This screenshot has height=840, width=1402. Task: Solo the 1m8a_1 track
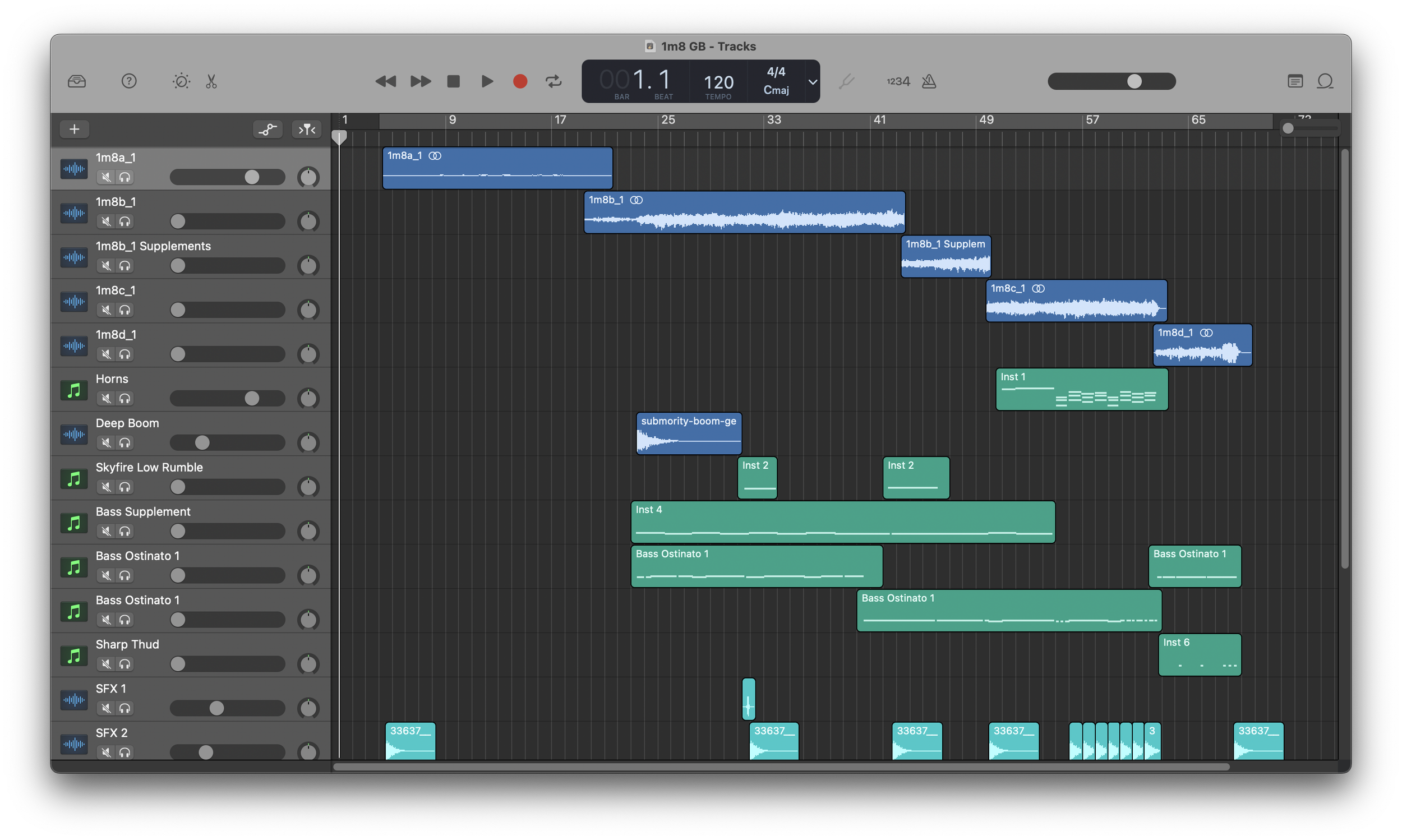tap(125, 177)
